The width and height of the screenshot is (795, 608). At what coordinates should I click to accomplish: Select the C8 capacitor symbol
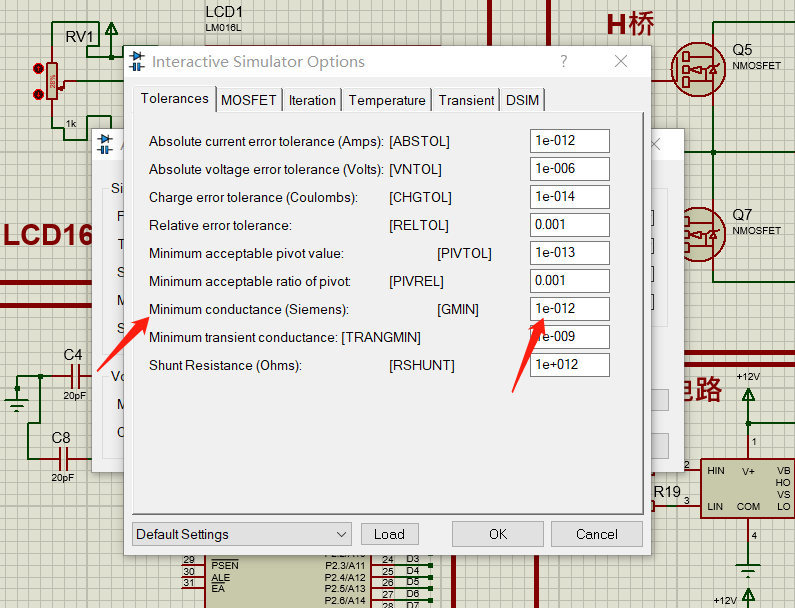click(x=63, y=459)
